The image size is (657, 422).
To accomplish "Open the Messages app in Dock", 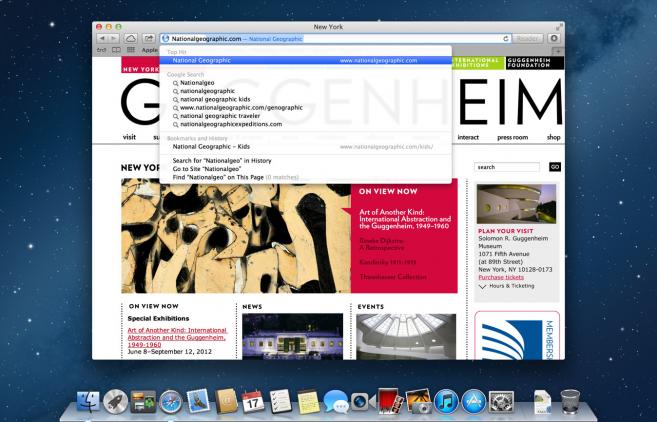I will point(336,401).
